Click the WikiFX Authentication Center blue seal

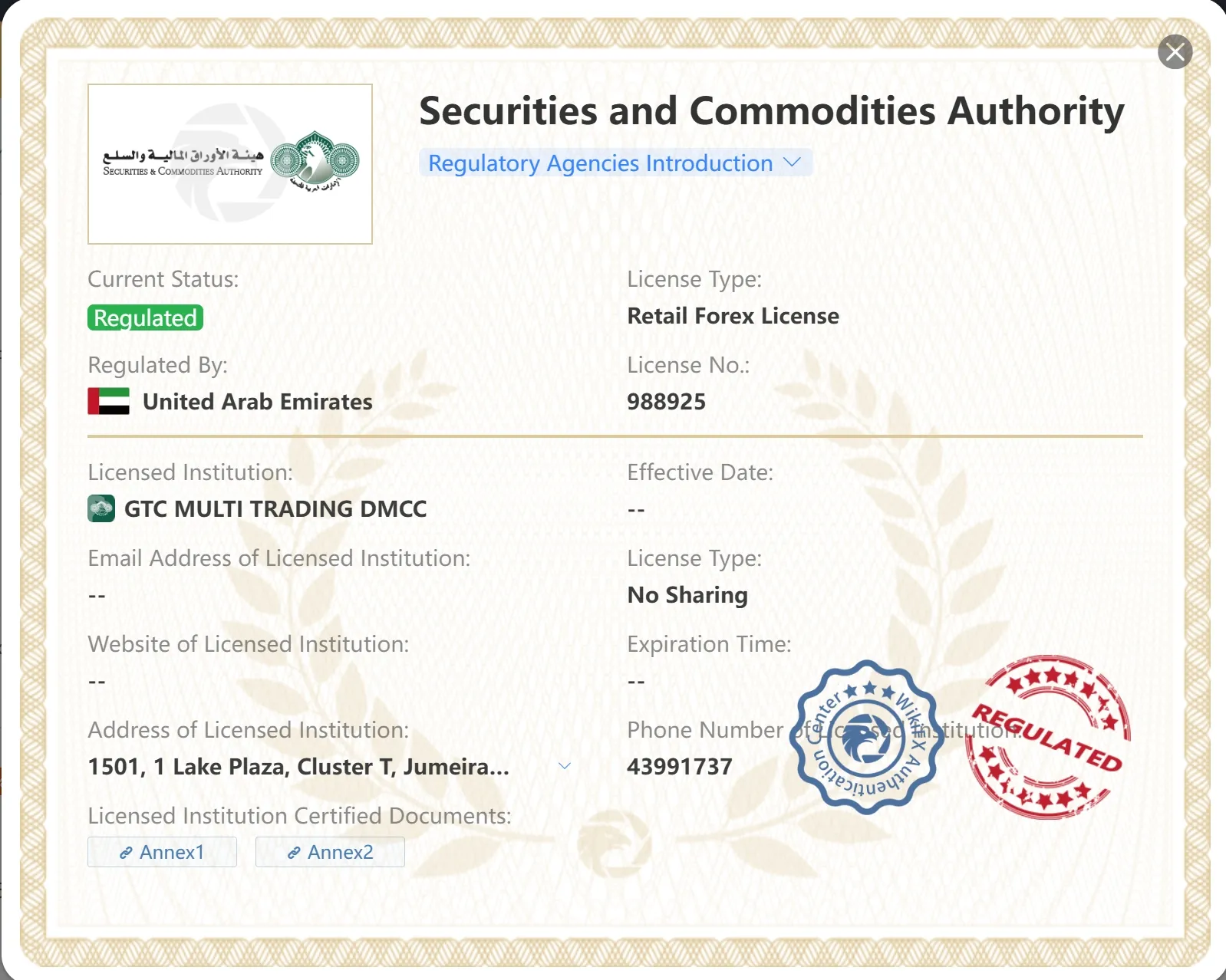pos(868,737)
